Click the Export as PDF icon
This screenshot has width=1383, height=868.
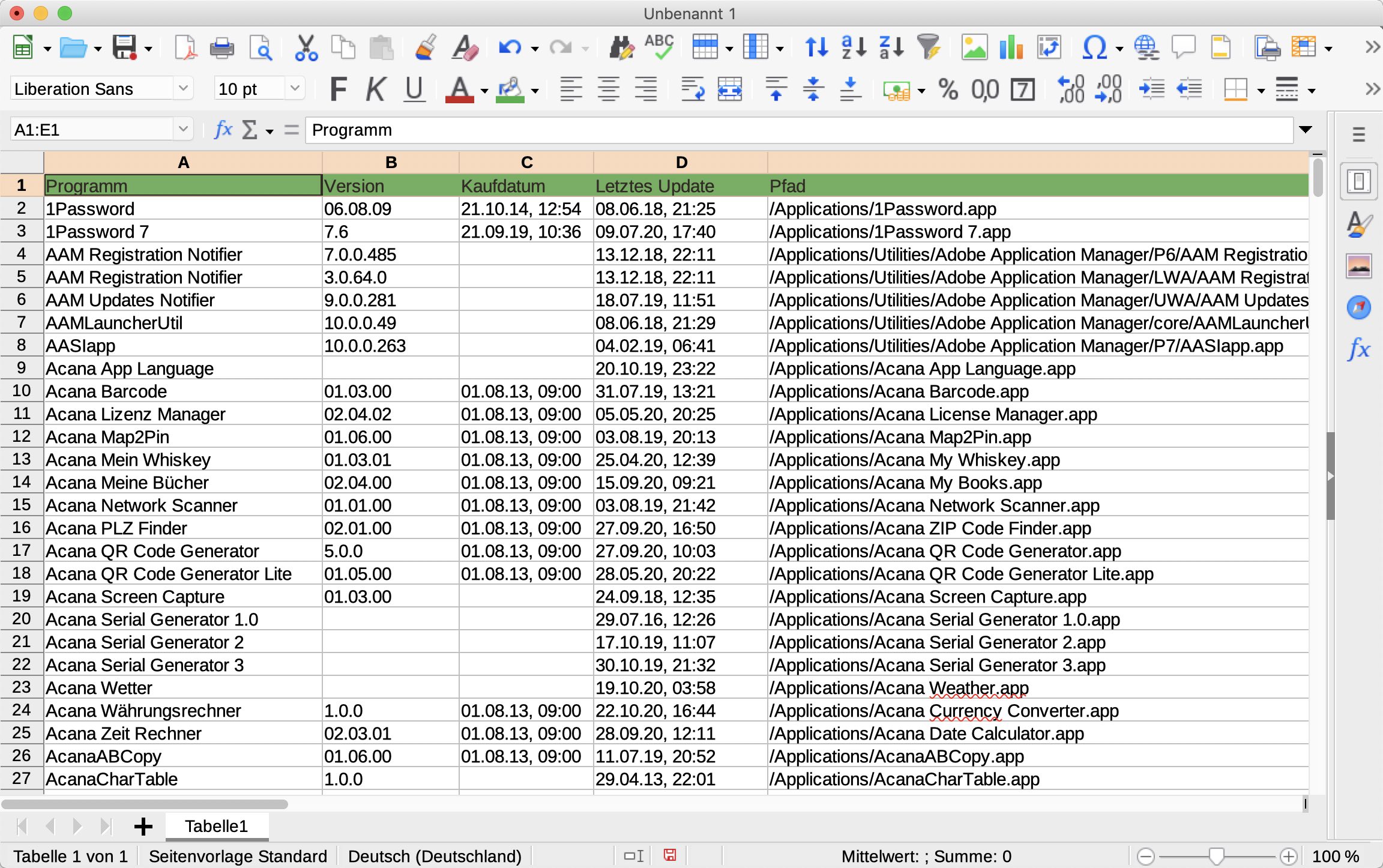185,47
